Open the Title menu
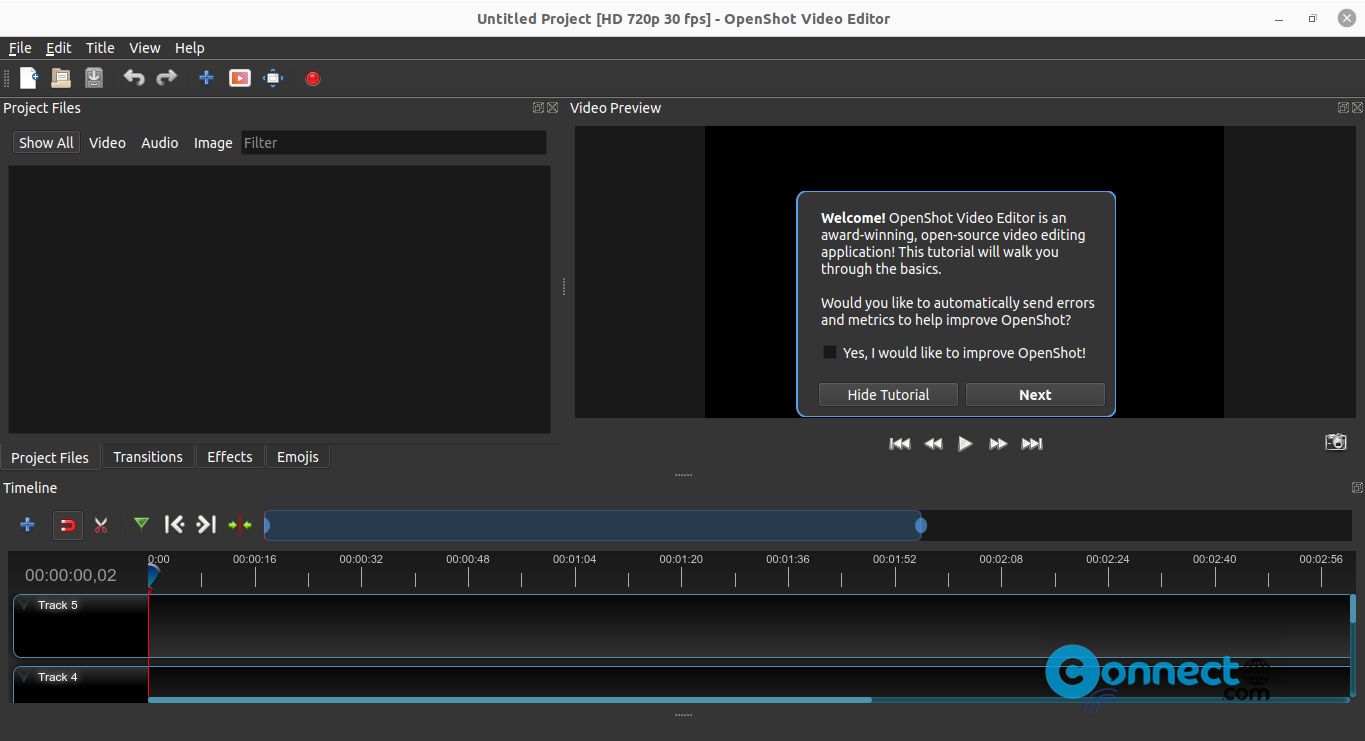 point(100,47)
